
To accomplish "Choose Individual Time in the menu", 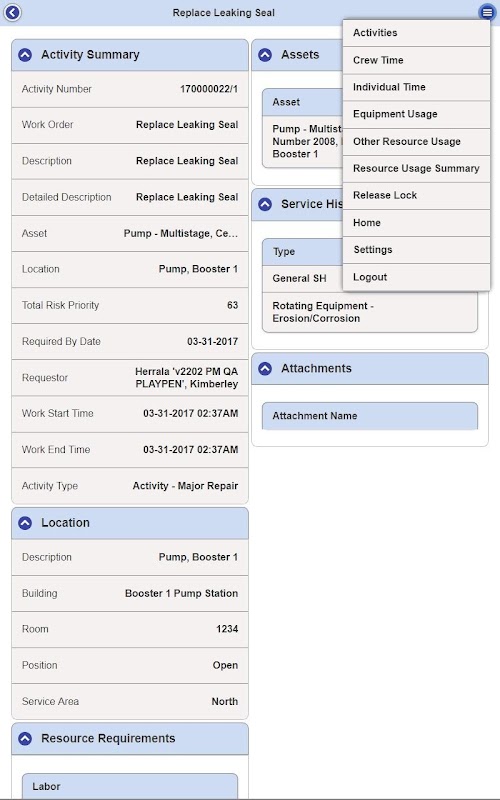I will [416, 87].
